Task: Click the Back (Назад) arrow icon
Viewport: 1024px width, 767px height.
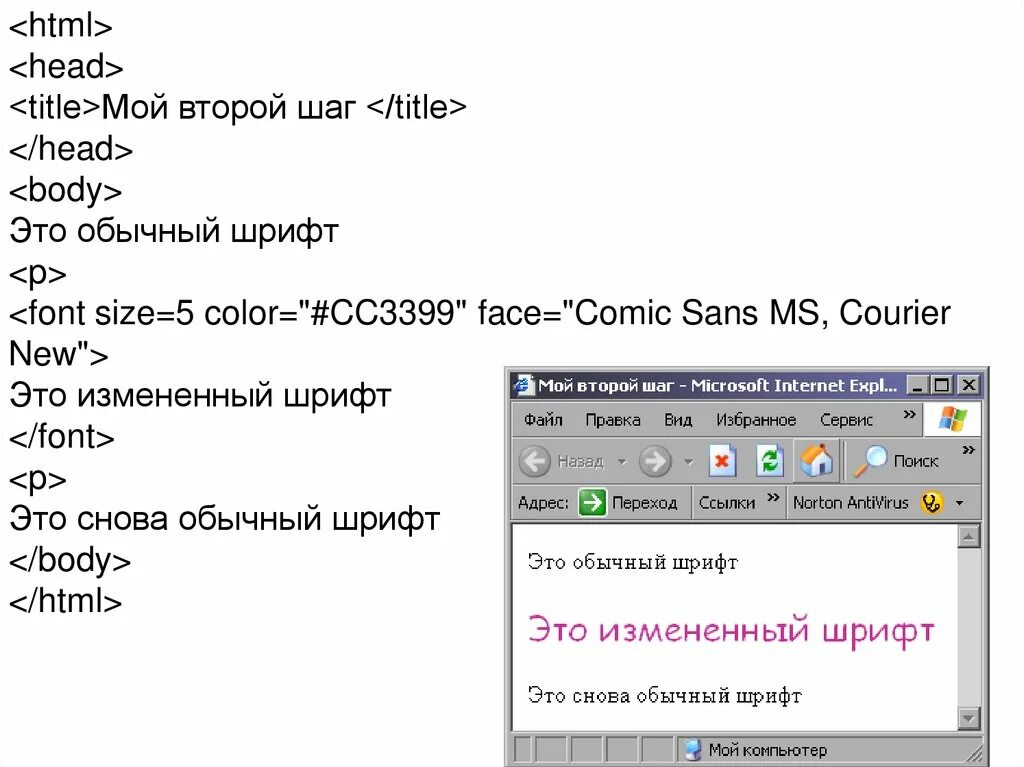Action: pyautogui.click(x=535, y=461)
